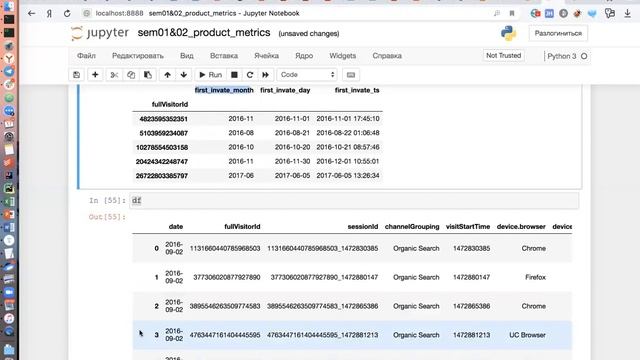Click visitStartTime column header
The image size is (640, 360).
click(x=468, y=227)
